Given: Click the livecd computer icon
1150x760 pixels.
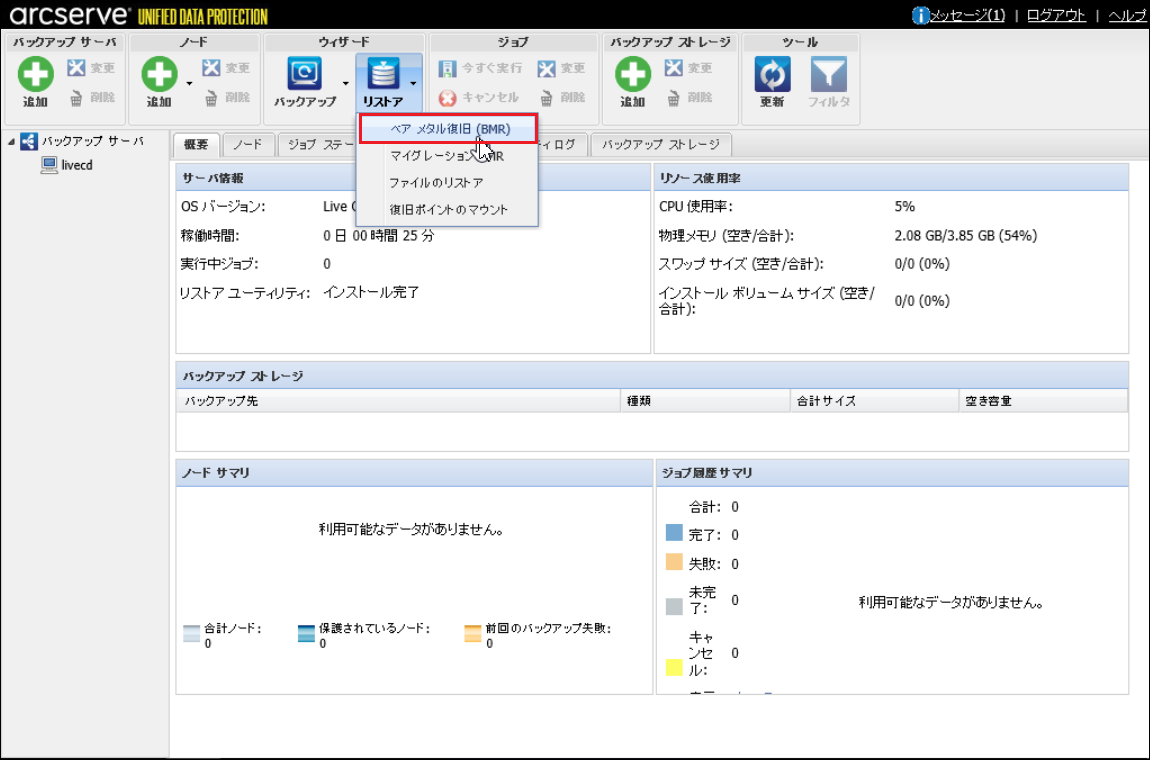Looking at the screenshot, I should (49, 165).
